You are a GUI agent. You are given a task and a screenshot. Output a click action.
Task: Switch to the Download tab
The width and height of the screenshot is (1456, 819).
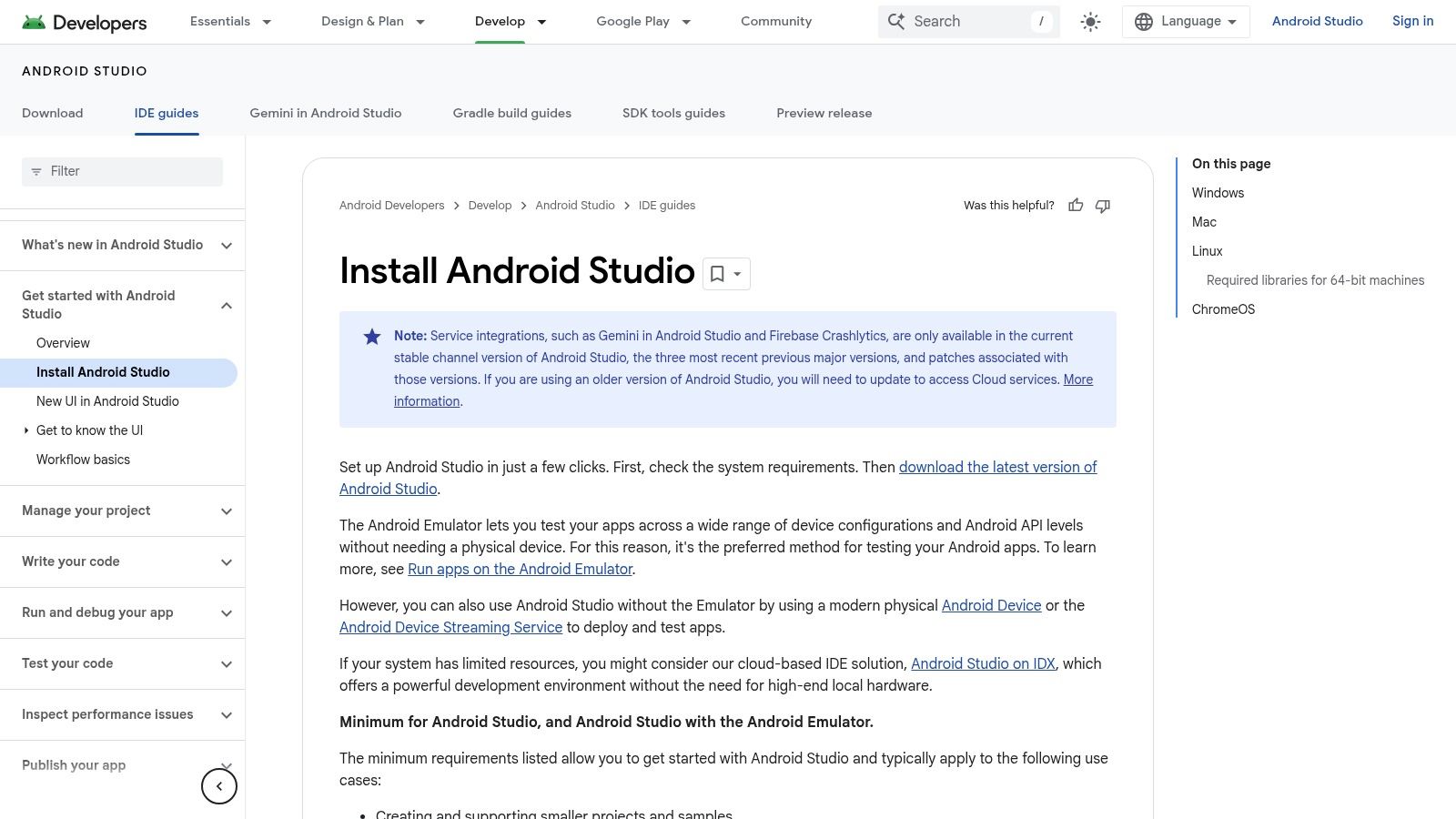[52, 114]
